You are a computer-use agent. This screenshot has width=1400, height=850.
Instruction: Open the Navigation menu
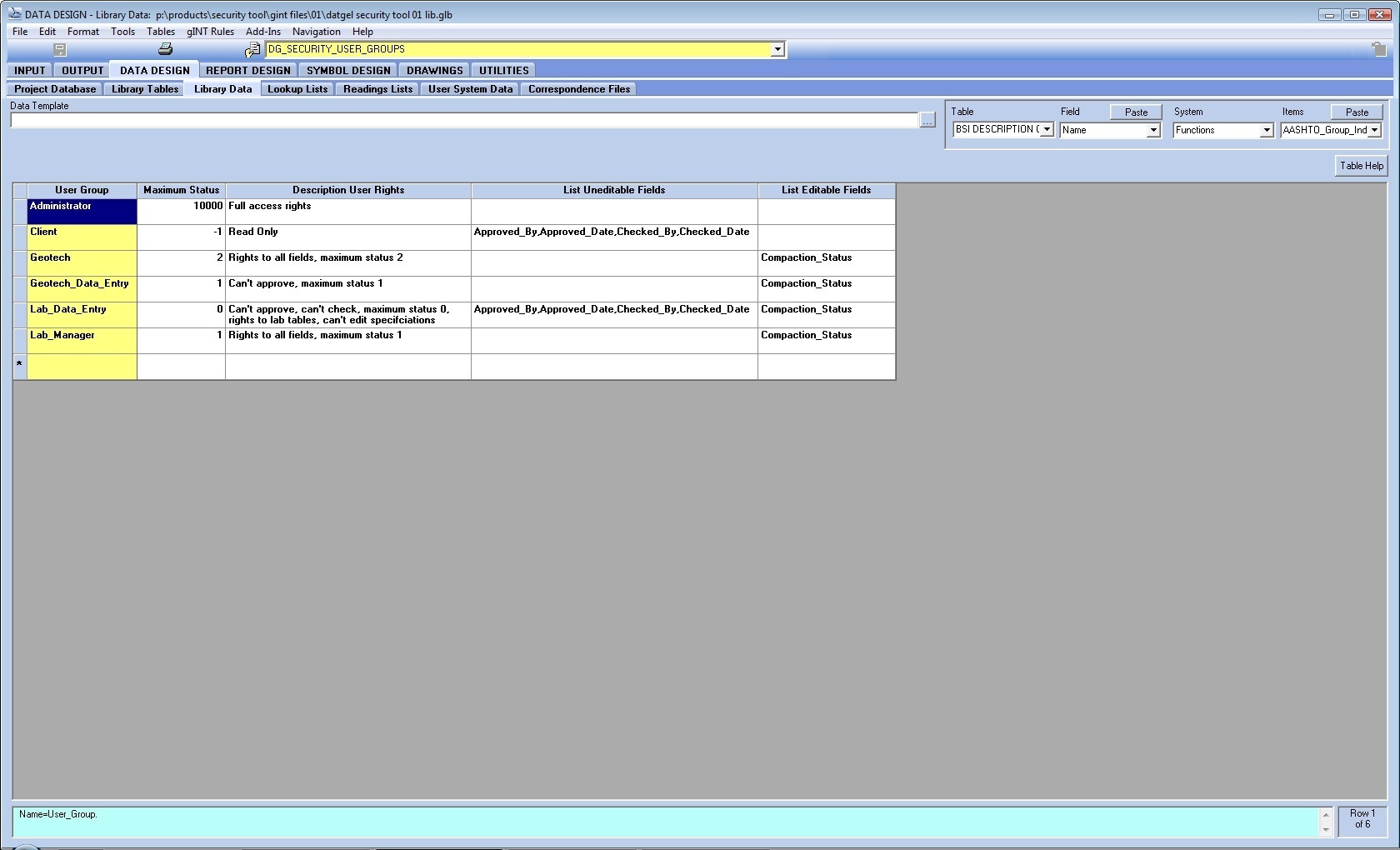click(x=317, y=32)
